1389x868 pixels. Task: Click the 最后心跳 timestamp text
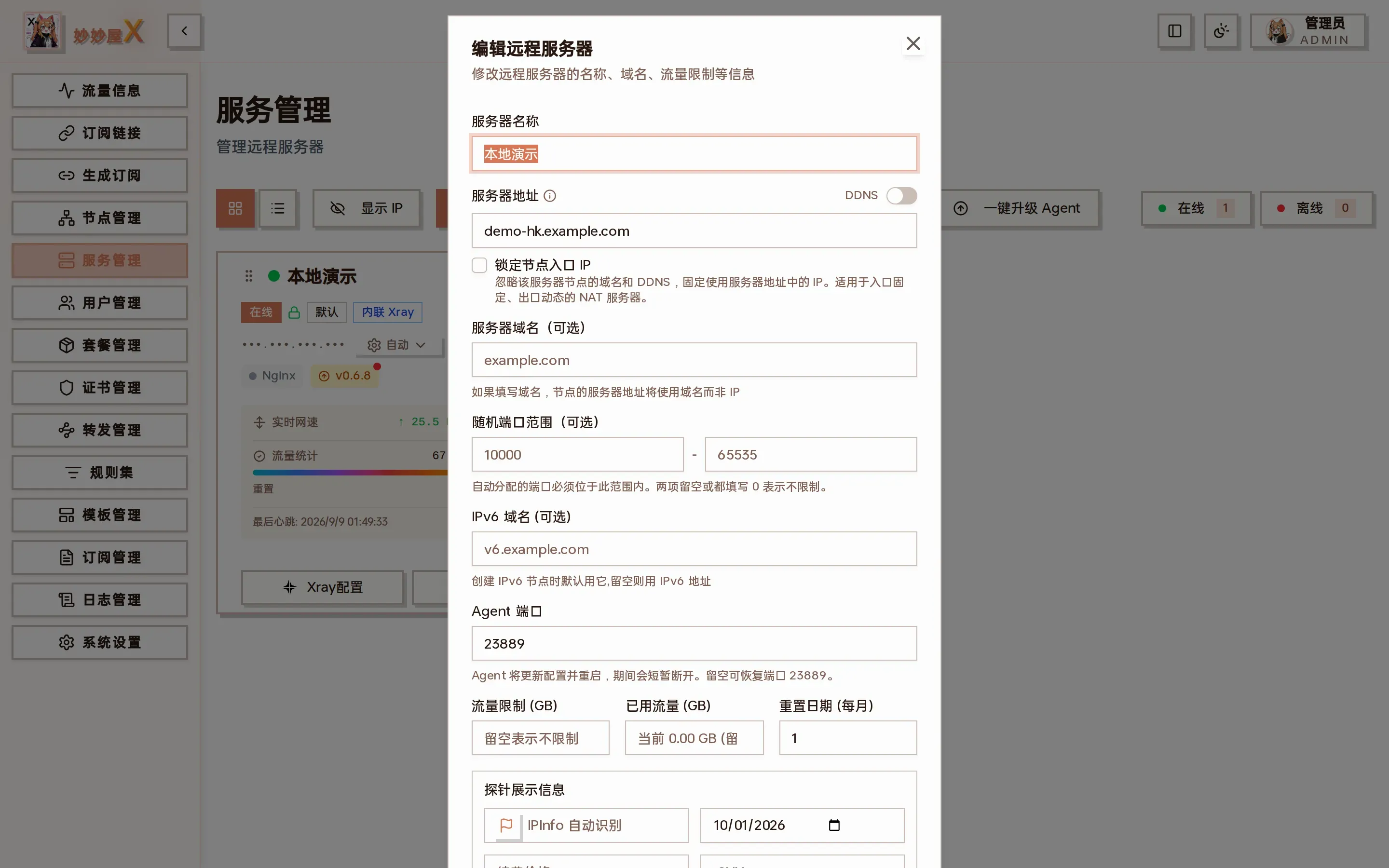[x=320, y=522]
